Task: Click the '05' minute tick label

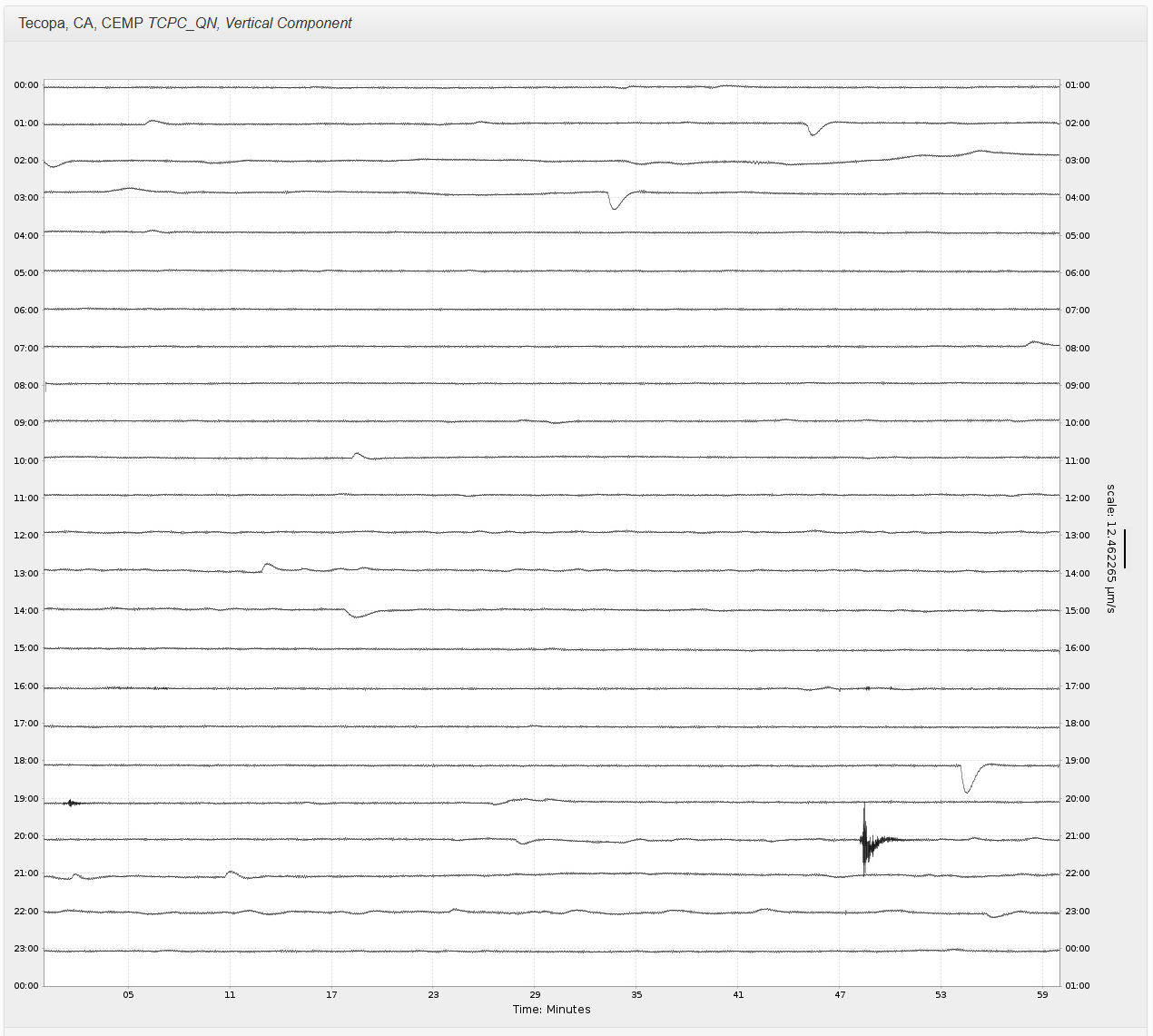Action: click(x=129, y=995)
